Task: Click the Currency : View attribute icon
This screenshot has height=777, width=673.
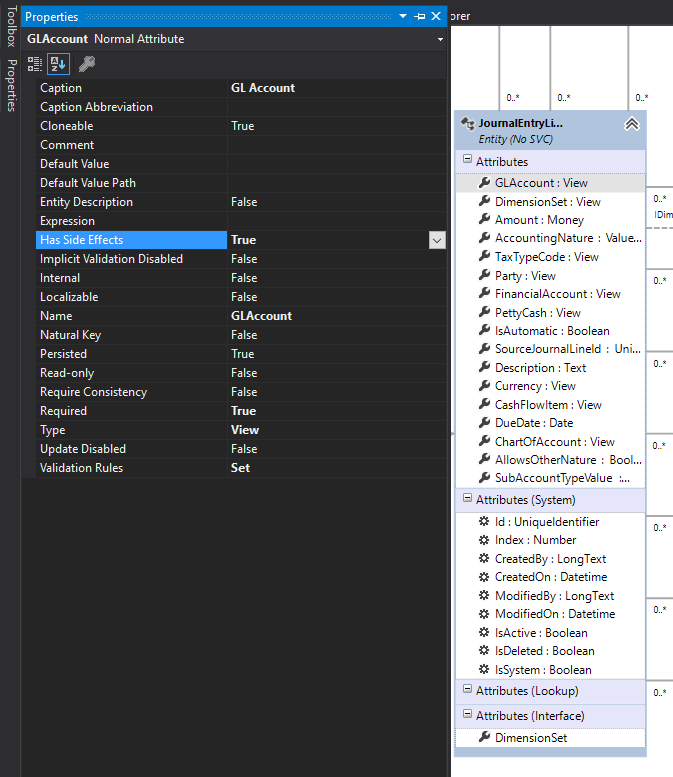Action: (x=484, y=385)
